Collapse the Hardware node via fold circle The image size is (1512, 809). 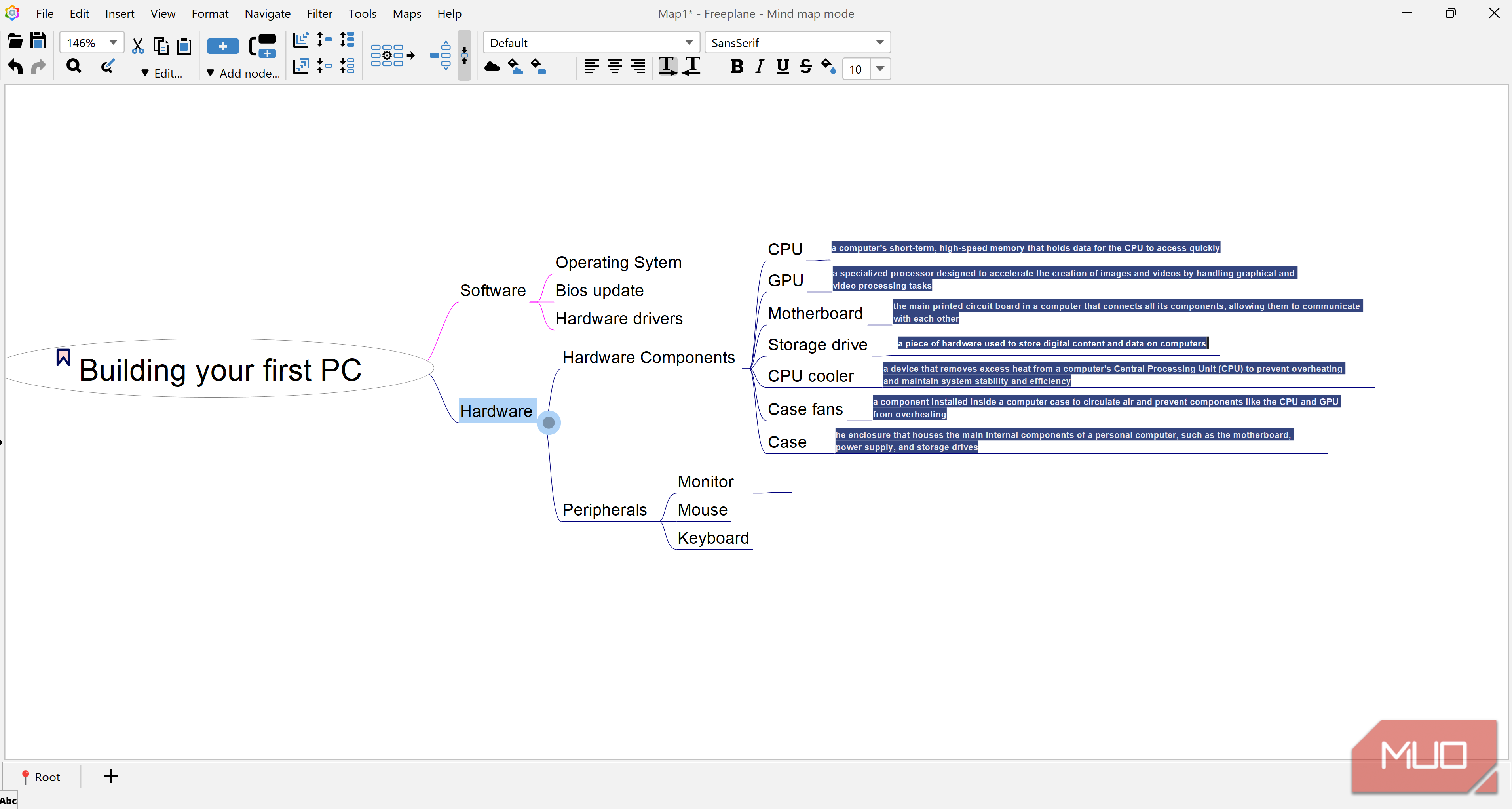[x=549, y=422]
